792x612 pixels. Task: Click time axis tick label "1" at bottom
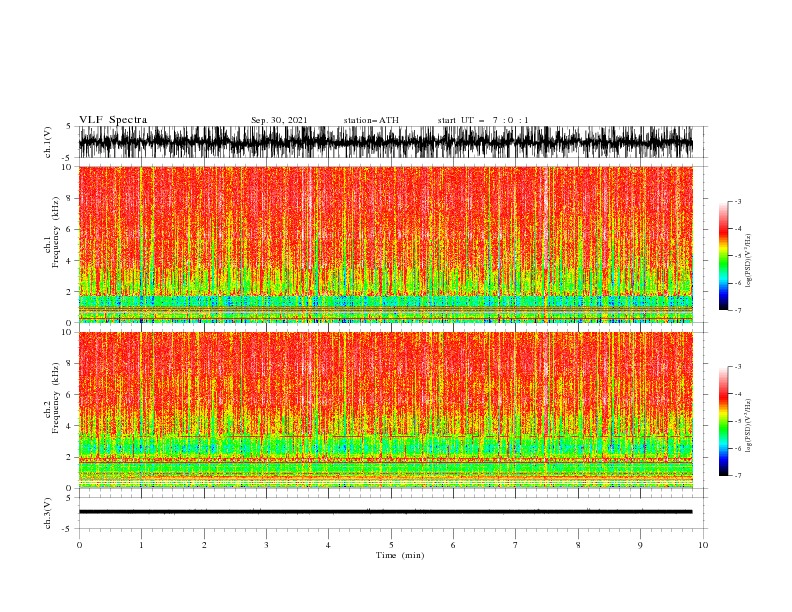pyautogui.click(x=141, y=545)
